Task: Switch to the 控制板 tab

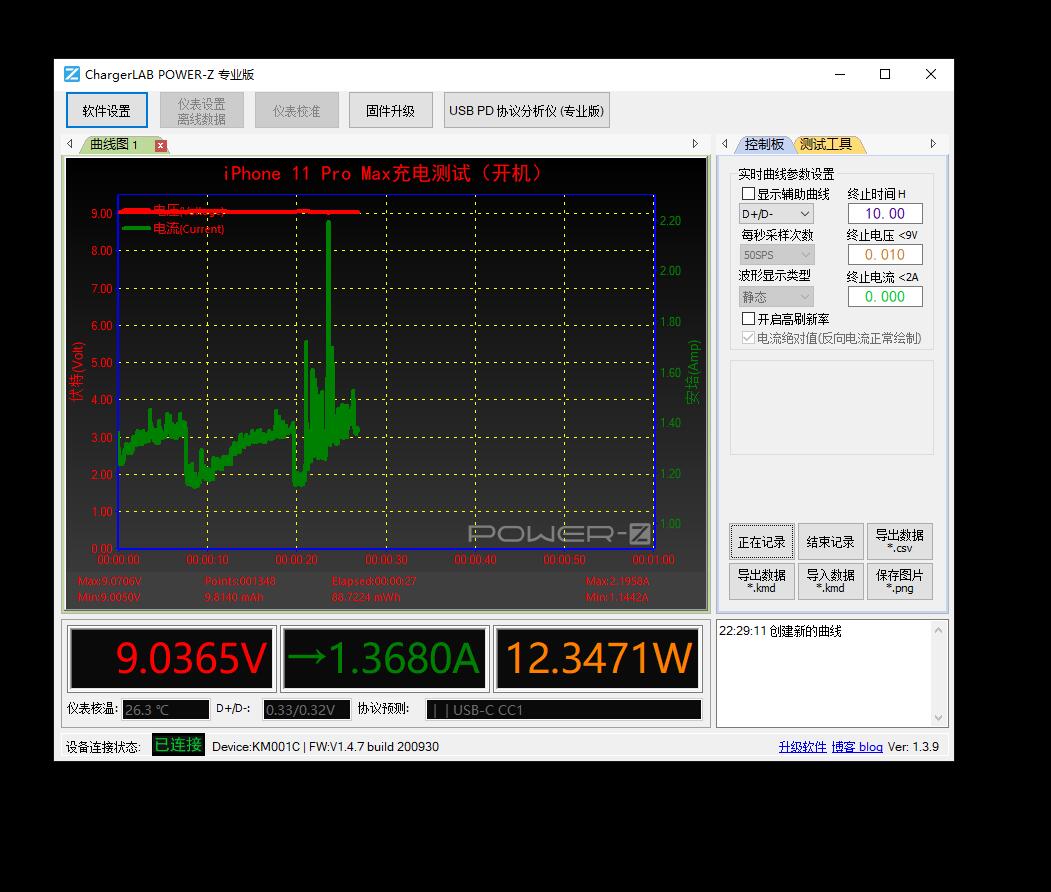Action: tap(764, 145)
